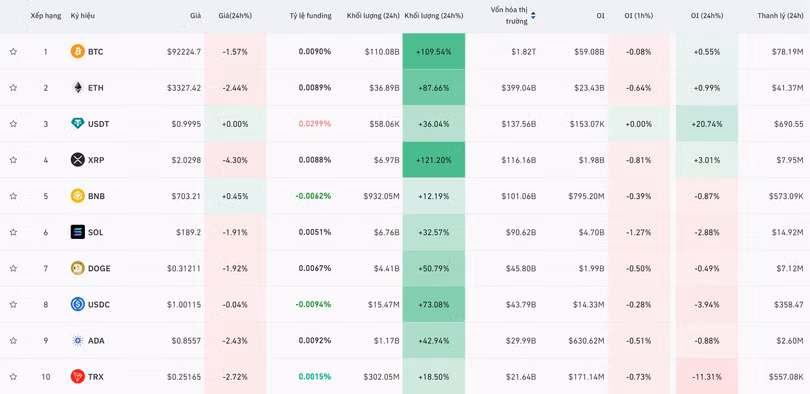Click TRX funding rate 0.0015%

coord(315,377)
